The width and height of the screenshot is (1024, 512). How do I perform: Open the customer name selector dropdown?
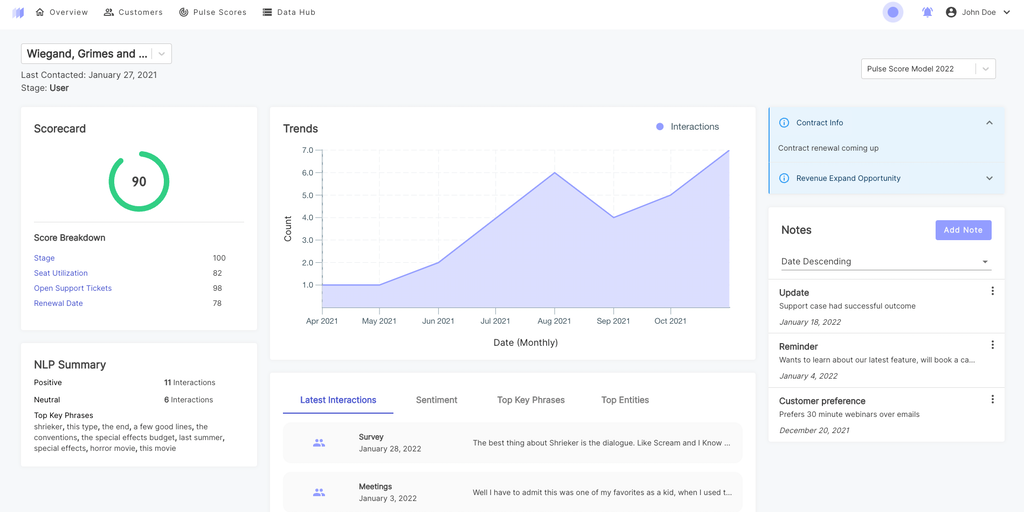[163, 54]
